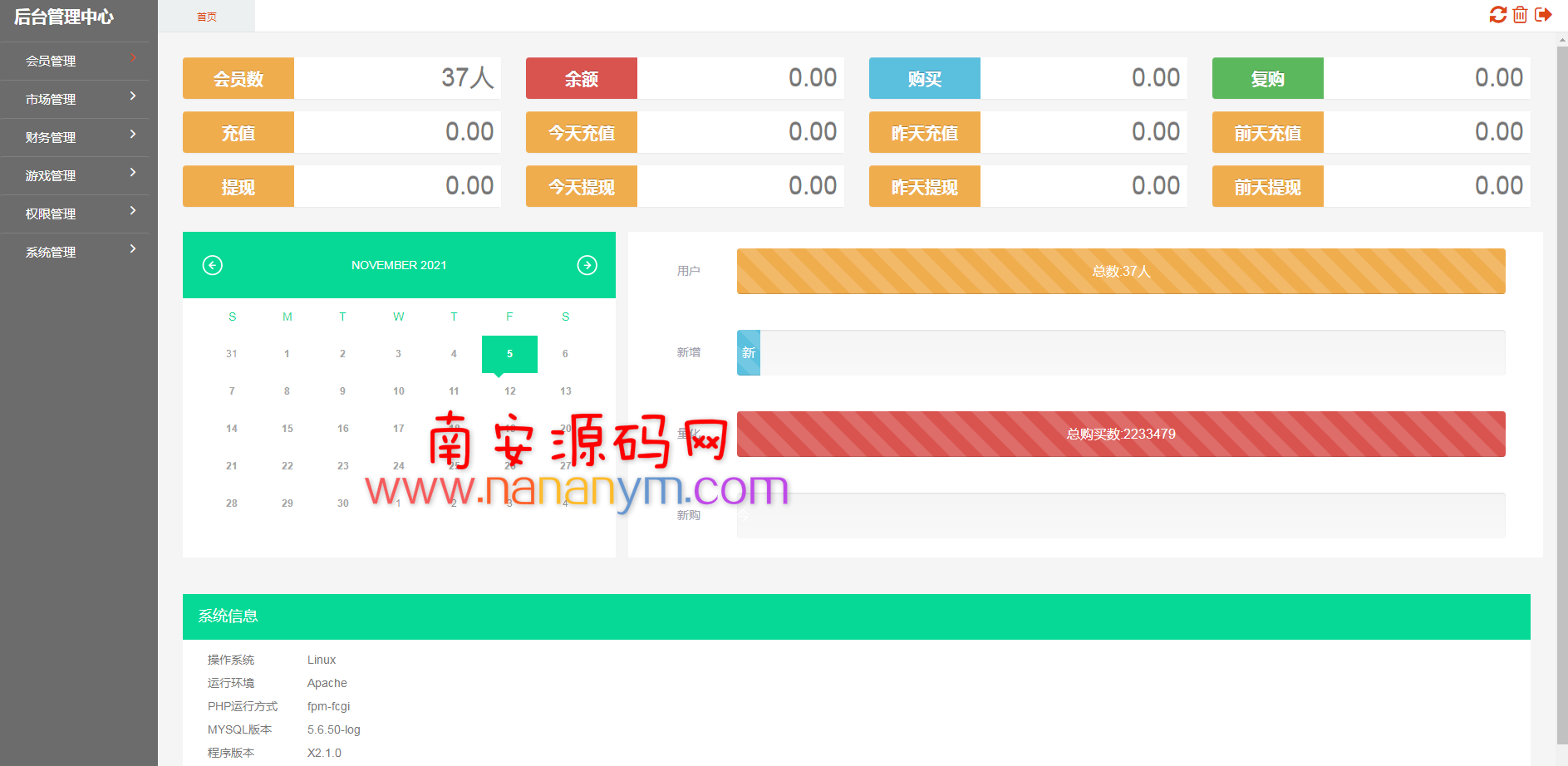
Task: Expand 权限管理 sidebar menu arrow
Action: [x=133, y=210]
